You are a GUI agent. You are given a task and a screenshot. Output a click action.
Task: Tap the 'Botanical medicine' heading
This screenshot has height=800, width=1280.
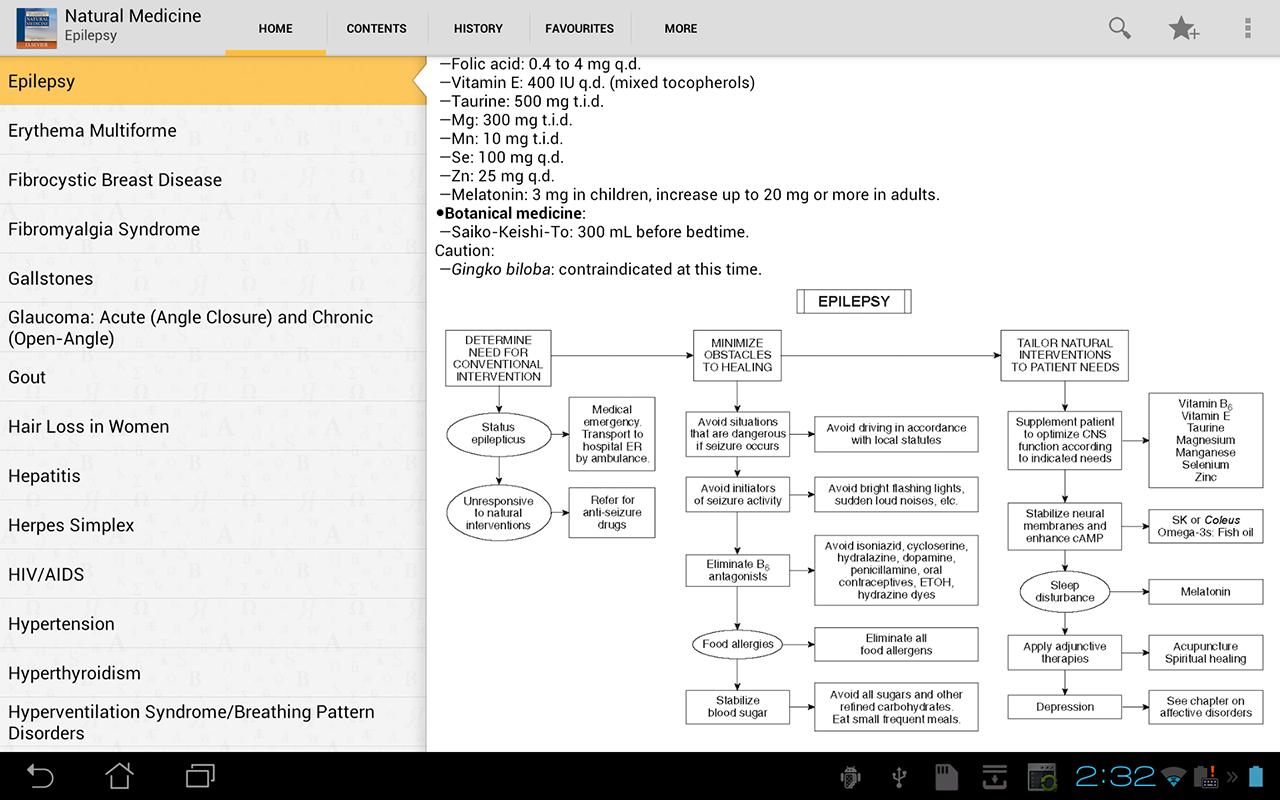click(x=511, y=213)
